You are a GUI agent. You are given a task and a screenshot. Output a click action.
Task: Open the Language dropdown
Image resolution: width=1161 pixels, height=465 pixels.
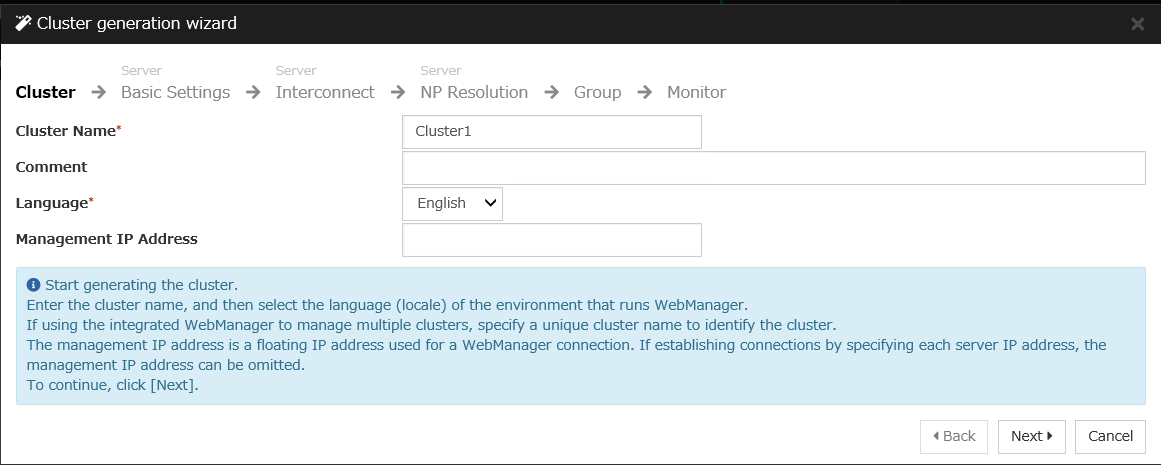point(452,203)
